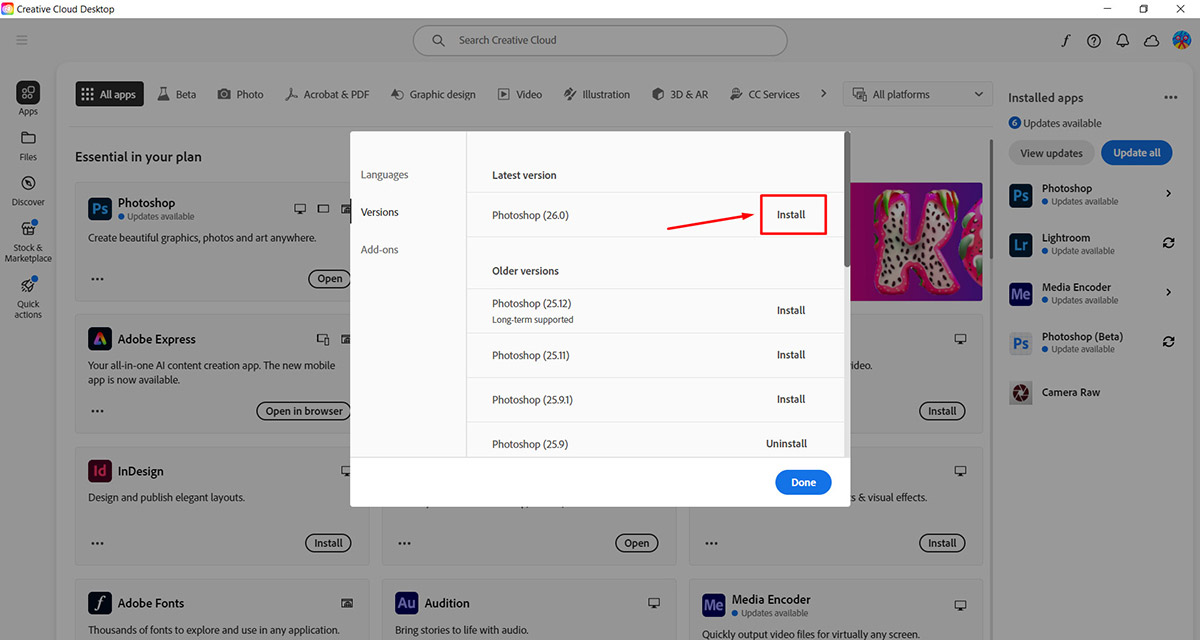
Task: Click the Update all button
Action: tap(1137, 153)
